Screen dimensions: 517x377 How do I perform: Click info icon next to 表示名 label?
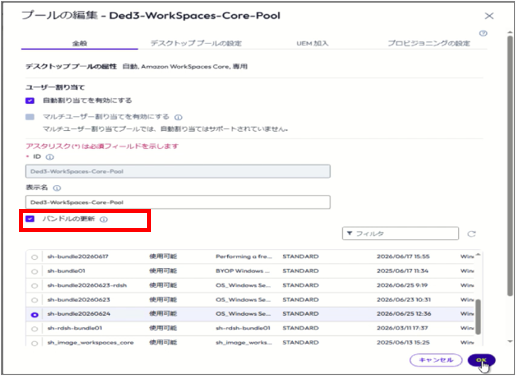[x=57, y=188]
